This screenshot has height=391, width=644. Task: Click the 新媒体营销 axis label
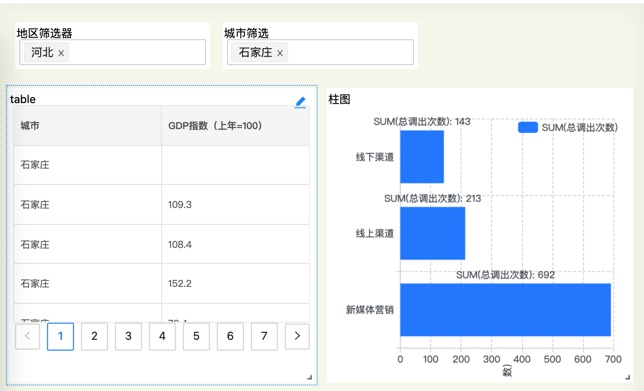point(370,310)
